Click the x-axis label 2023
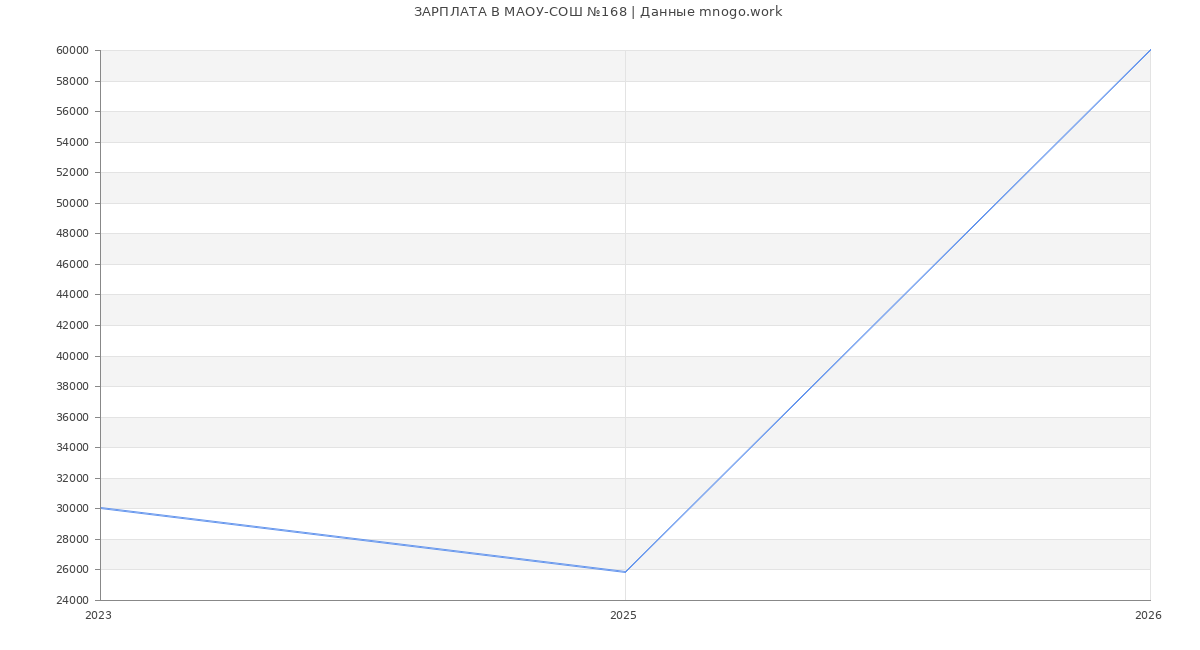Viewport: 1200px width, 650px height. click(99, 616)
